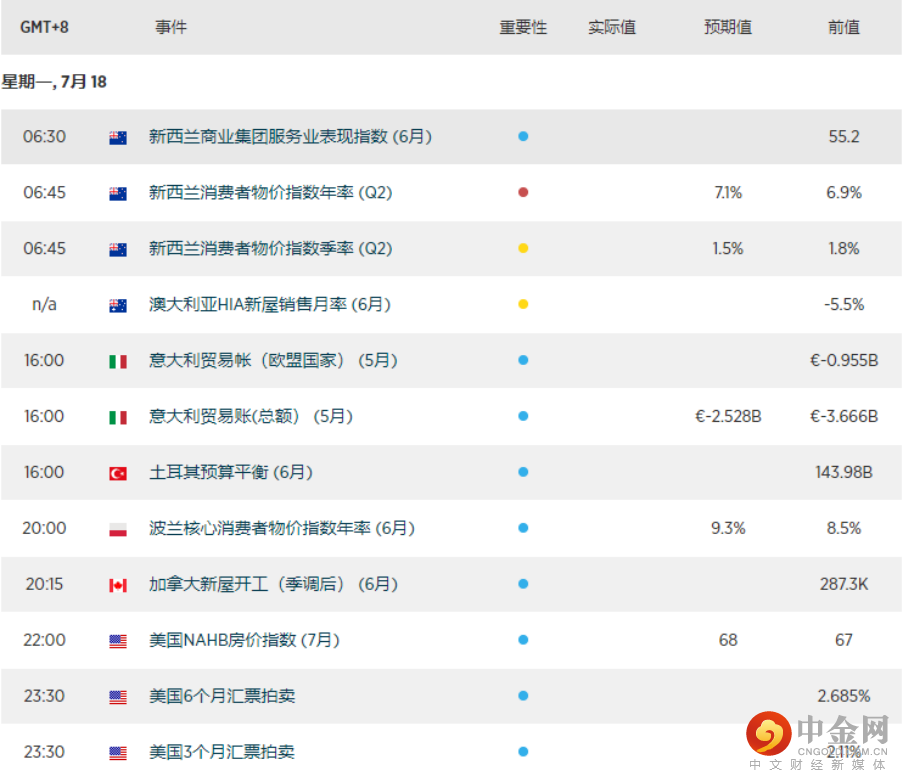Click US flag beside 美国6个月汇票拍卖

pos(118,697)
